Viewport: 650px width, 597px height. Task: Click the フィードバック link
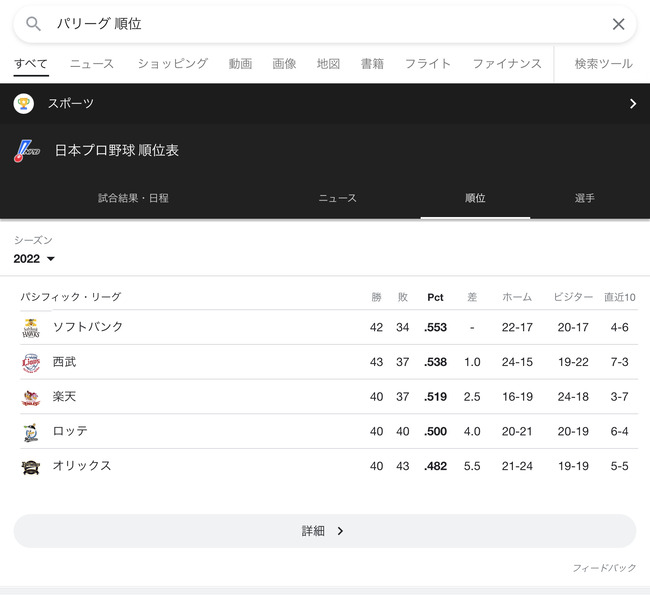pyautogui.click(x=604, y=568)
